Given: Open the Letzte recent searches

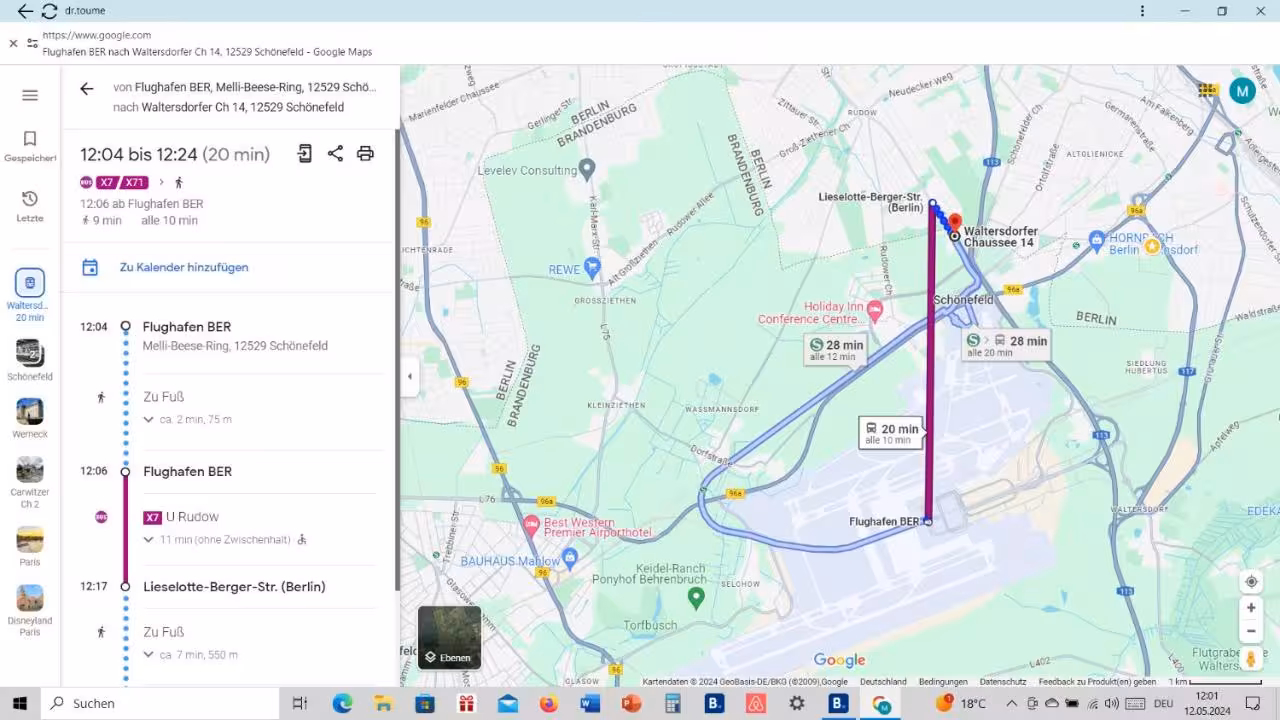Looking at the screenshot, I should click(30, 206).
